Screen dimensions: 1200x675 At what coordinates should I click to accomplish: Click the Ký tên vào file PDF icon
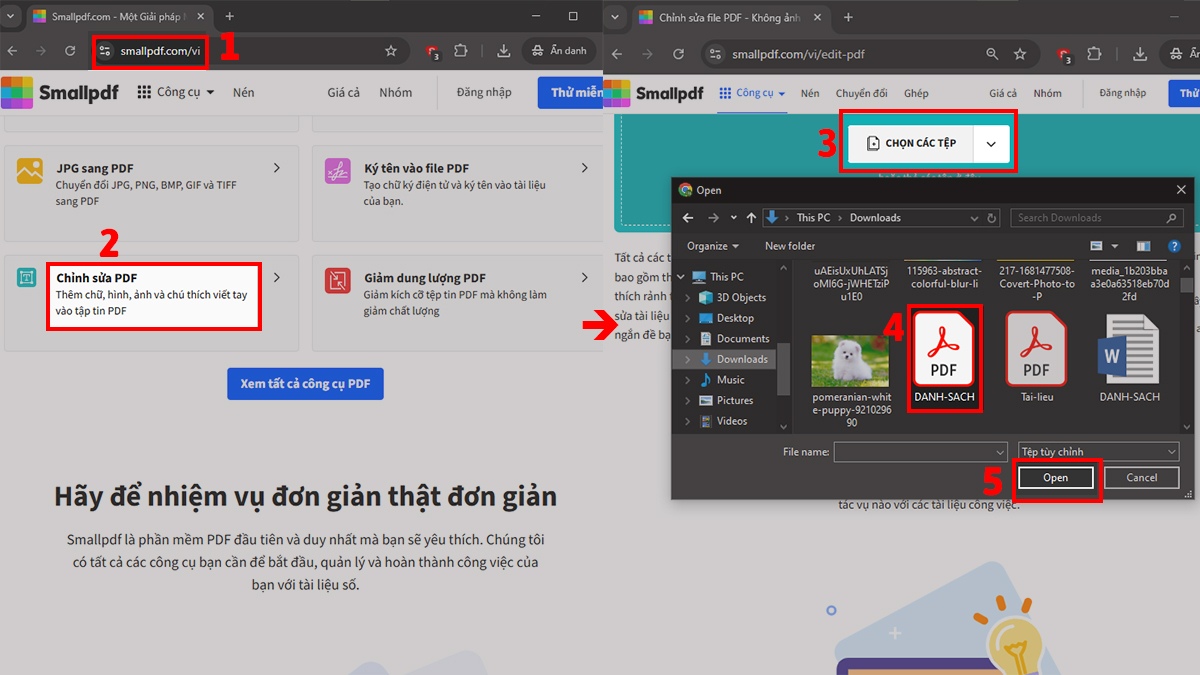(x=338, y=171)
